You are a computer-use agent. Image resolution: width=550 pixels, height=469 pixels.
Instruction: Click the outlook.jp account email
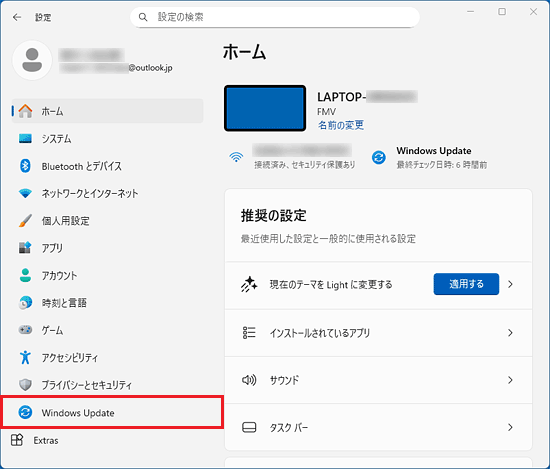point(116,68)
